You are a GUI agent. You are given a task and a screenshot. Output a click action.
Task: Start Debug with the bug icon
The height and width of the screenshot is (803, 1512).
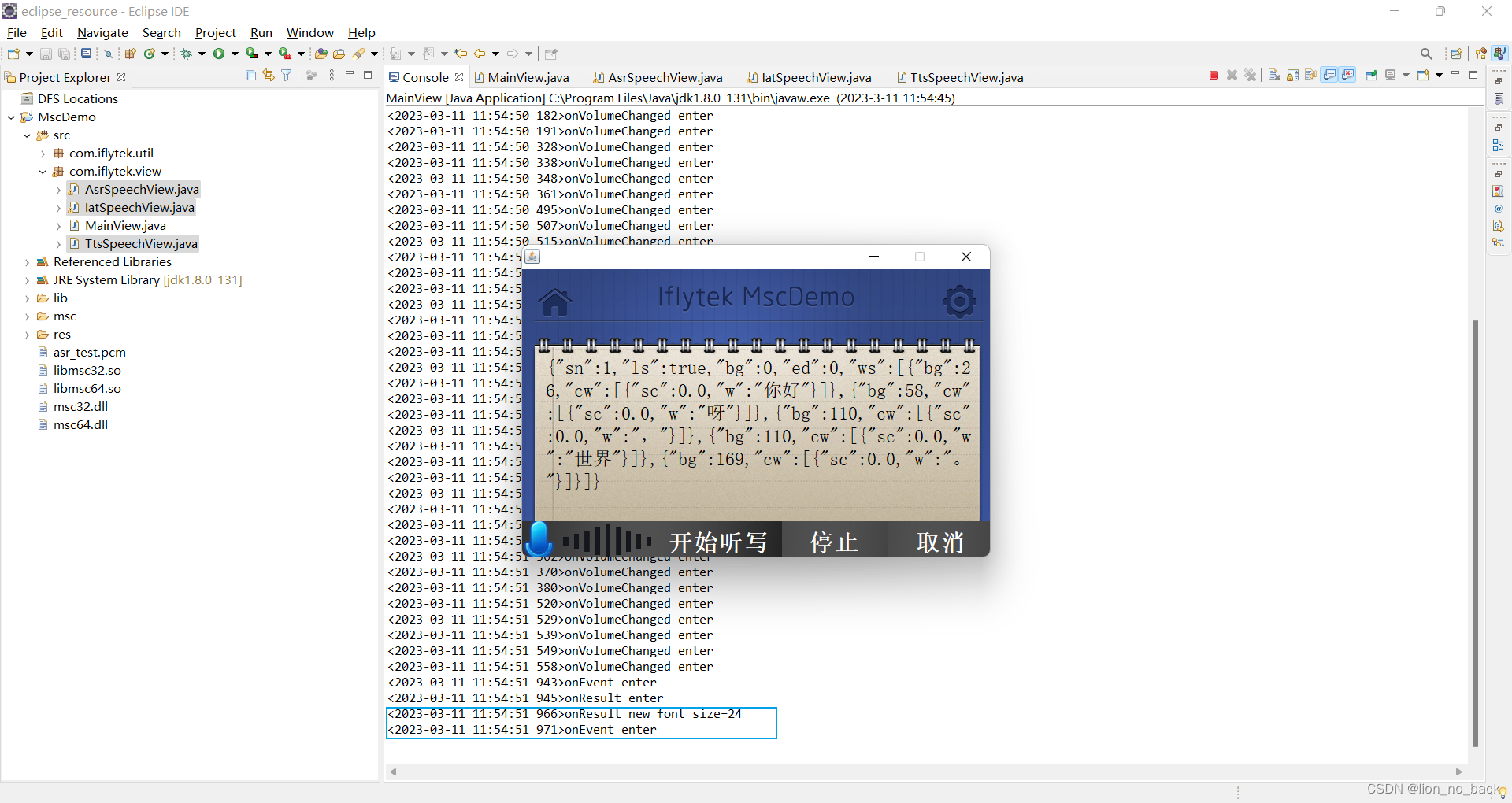(x=186, y=54)
